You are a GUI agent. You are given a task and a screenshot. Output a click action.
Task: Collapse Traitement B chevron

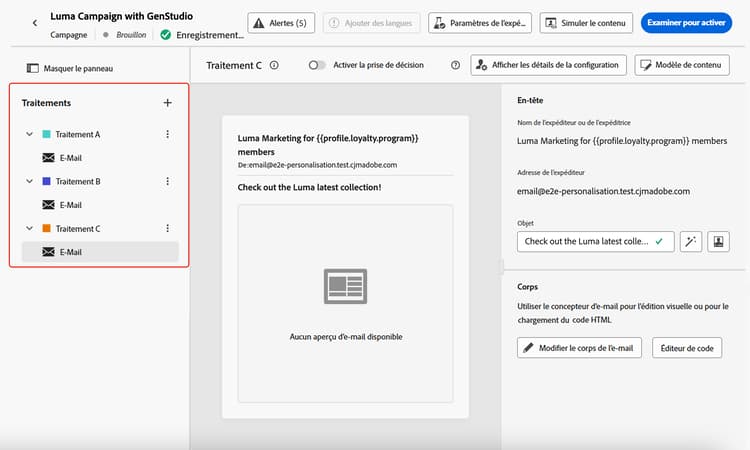click(30, 181)
